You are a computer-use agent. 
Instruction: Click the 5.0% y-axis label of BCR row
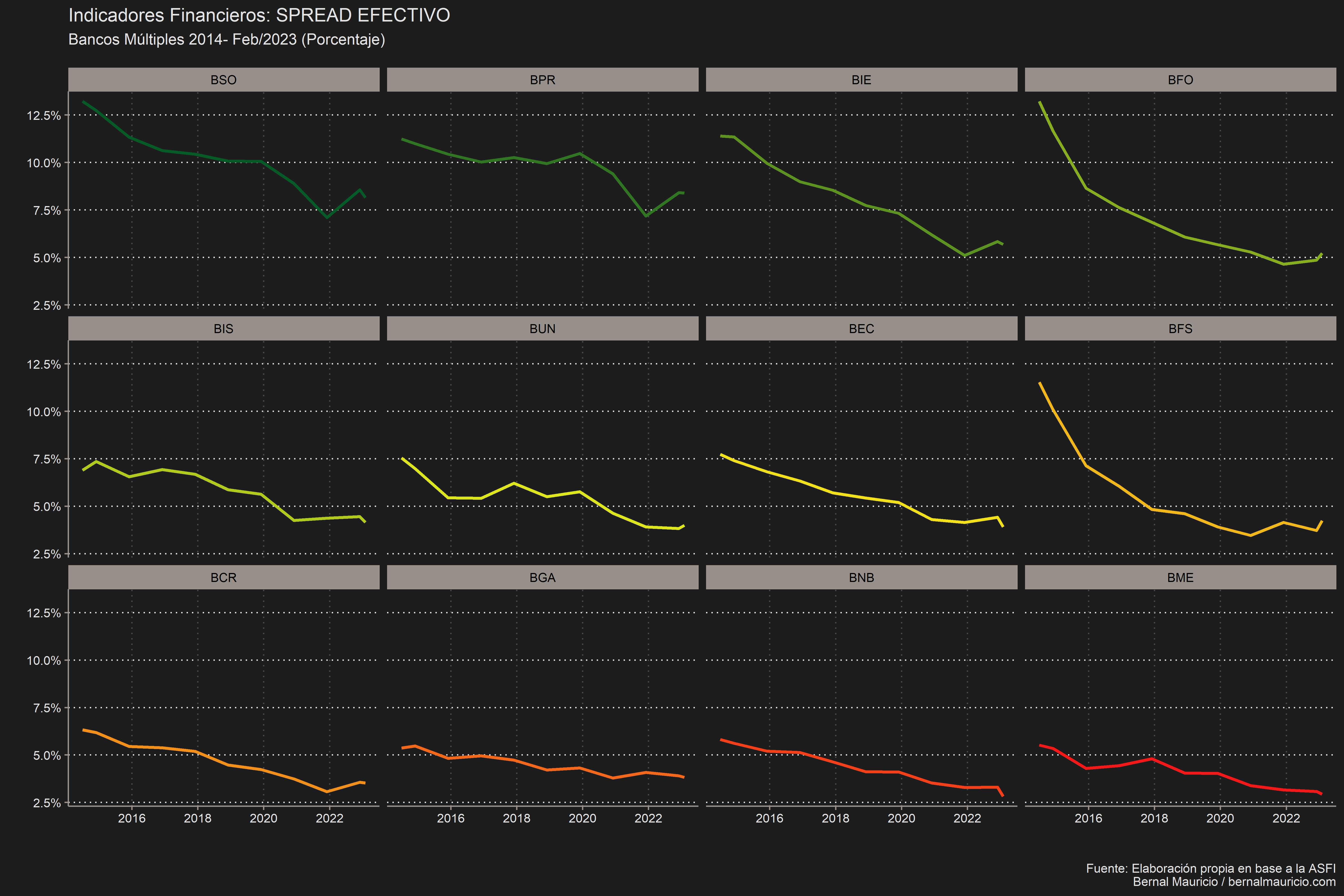tap(47, 755)
